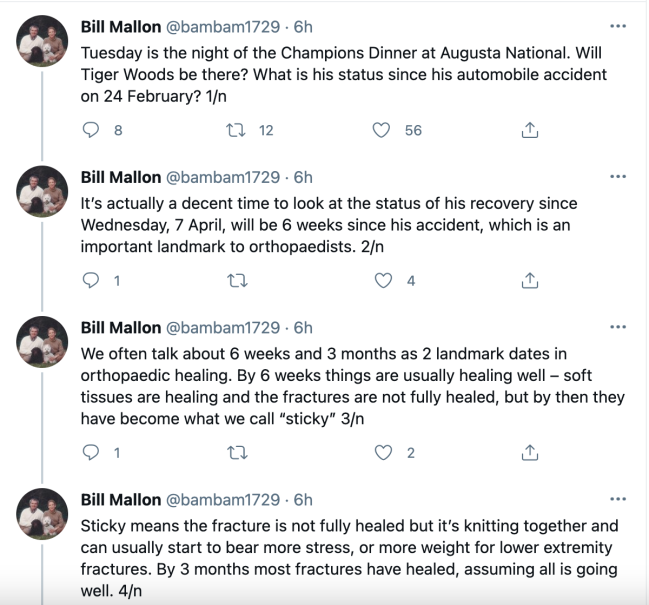This screenshot has height=605, width=649.
Task: Reply to the 2/n orthopaedists tweet
Action: tap(91, 281)
